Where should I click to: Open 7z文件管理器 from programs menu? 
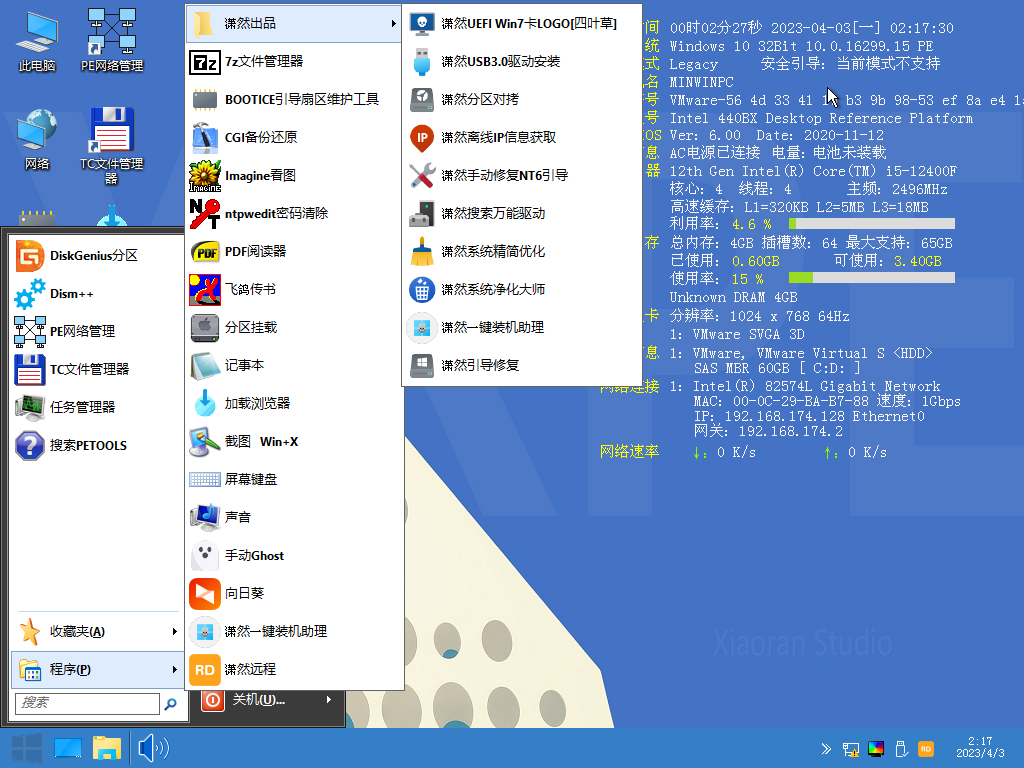pos(263,61)
